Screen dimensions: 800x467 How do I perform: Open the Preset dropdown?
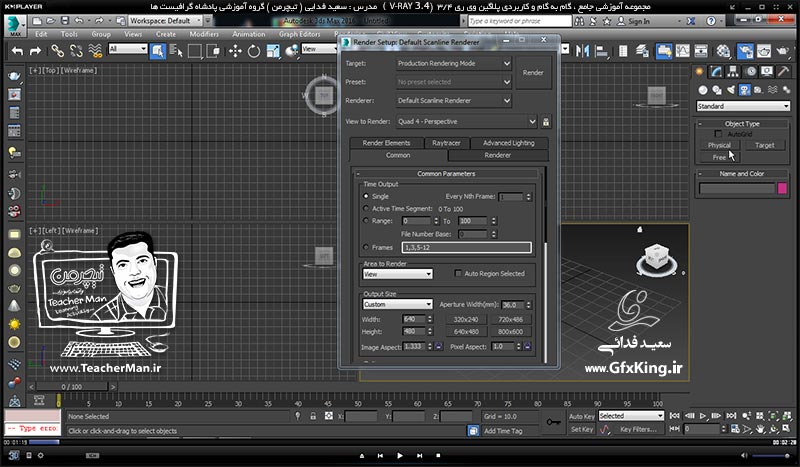(x=453, y=82)
